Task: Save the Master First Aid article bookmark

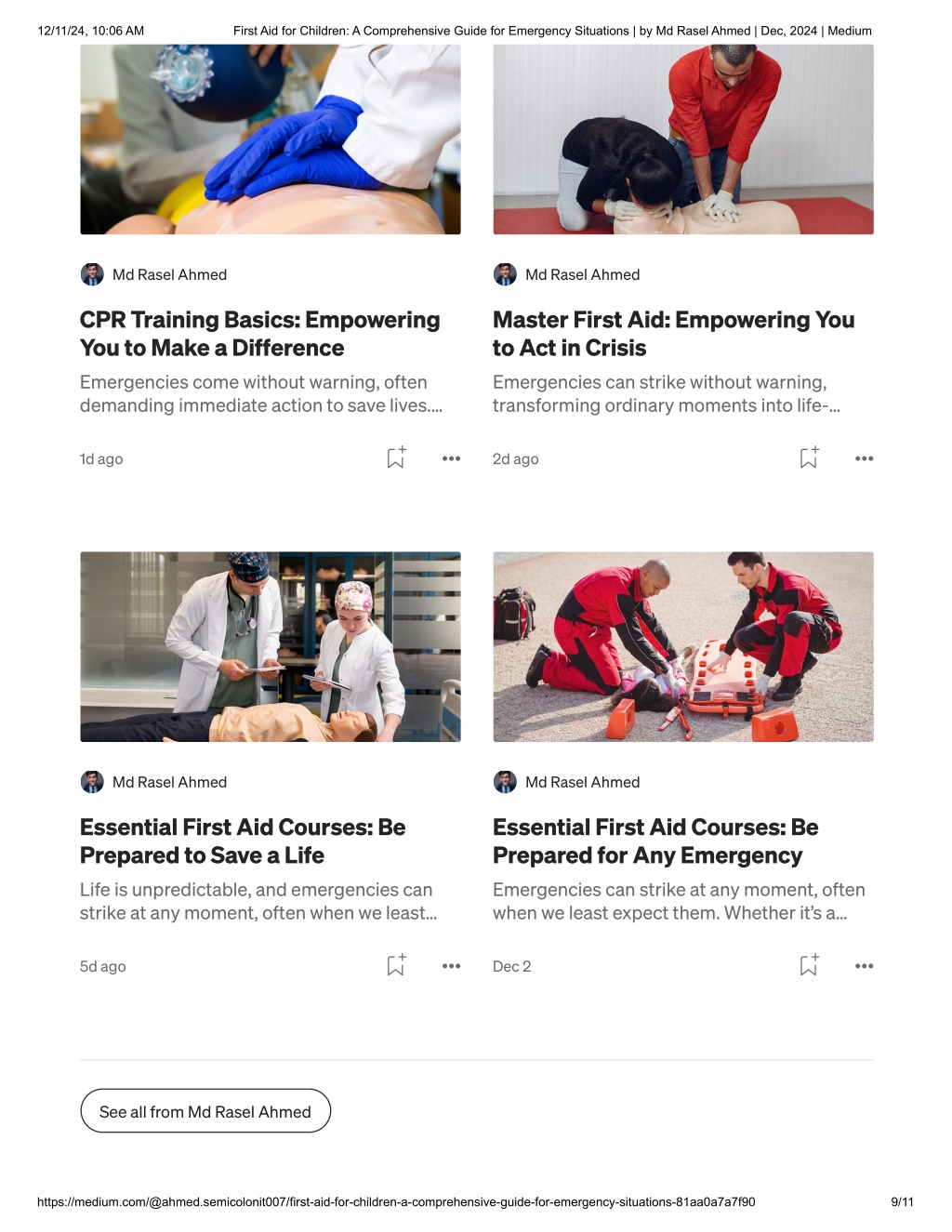Action: (809, 457)
